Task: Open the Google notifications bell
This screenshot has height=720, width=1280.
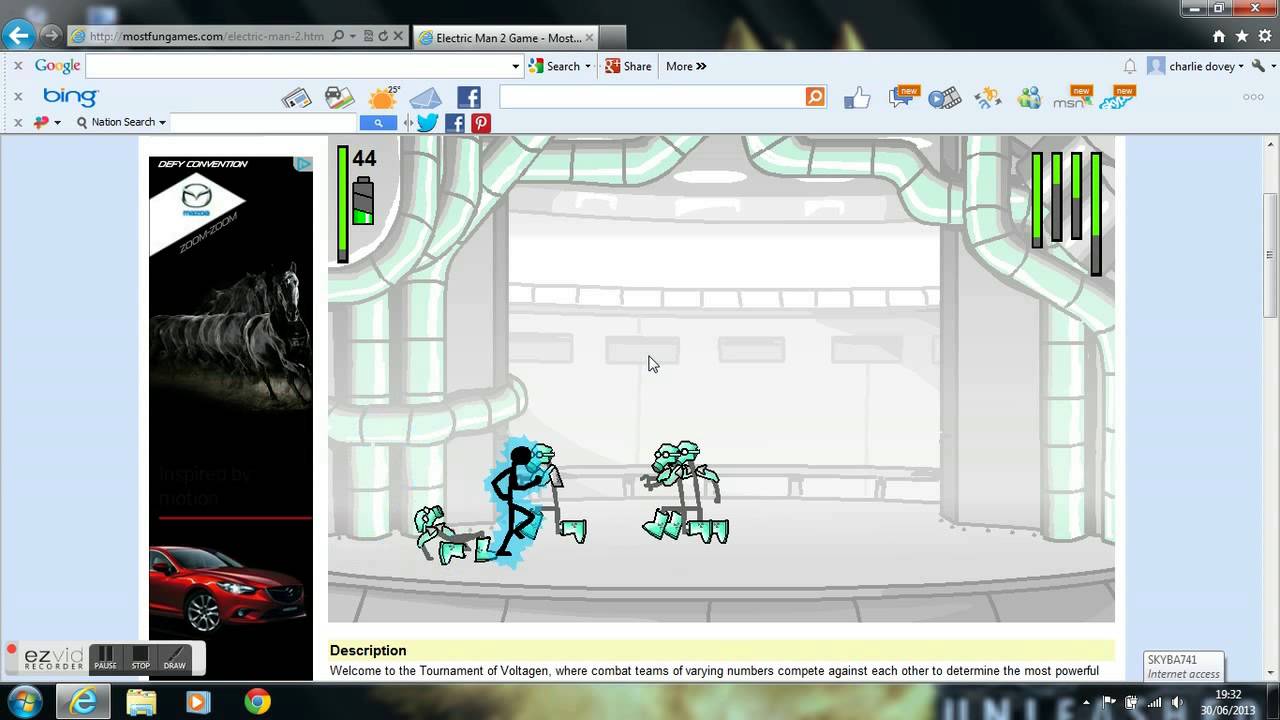Action: 1130,66
